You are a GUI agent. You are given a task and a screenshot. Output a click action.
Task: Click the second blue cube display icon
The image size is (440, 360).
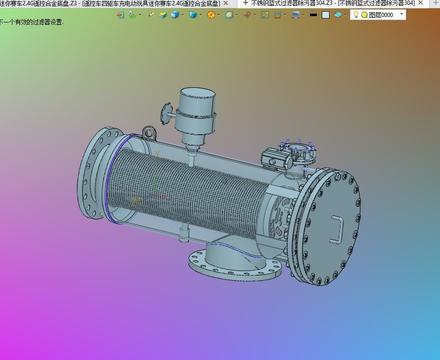point(193,15)
